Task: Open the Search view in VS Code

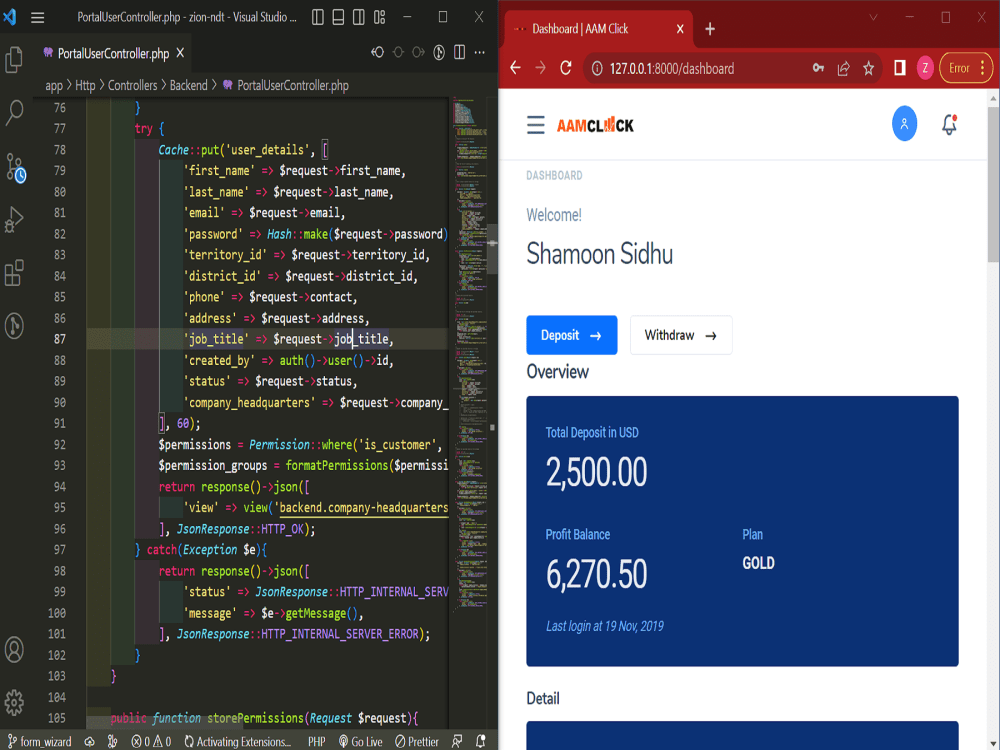Action: point(14,113)
